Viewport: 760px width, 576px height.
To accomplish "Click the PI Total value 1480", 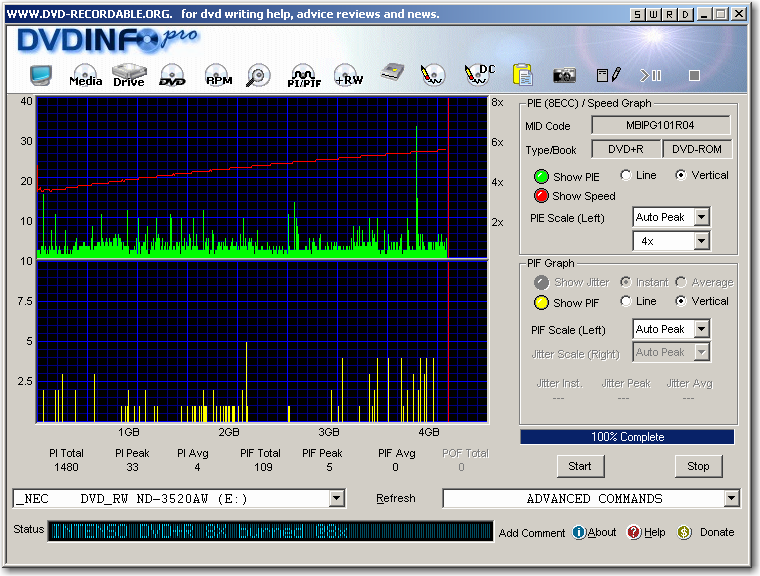I will pos(66,467).
